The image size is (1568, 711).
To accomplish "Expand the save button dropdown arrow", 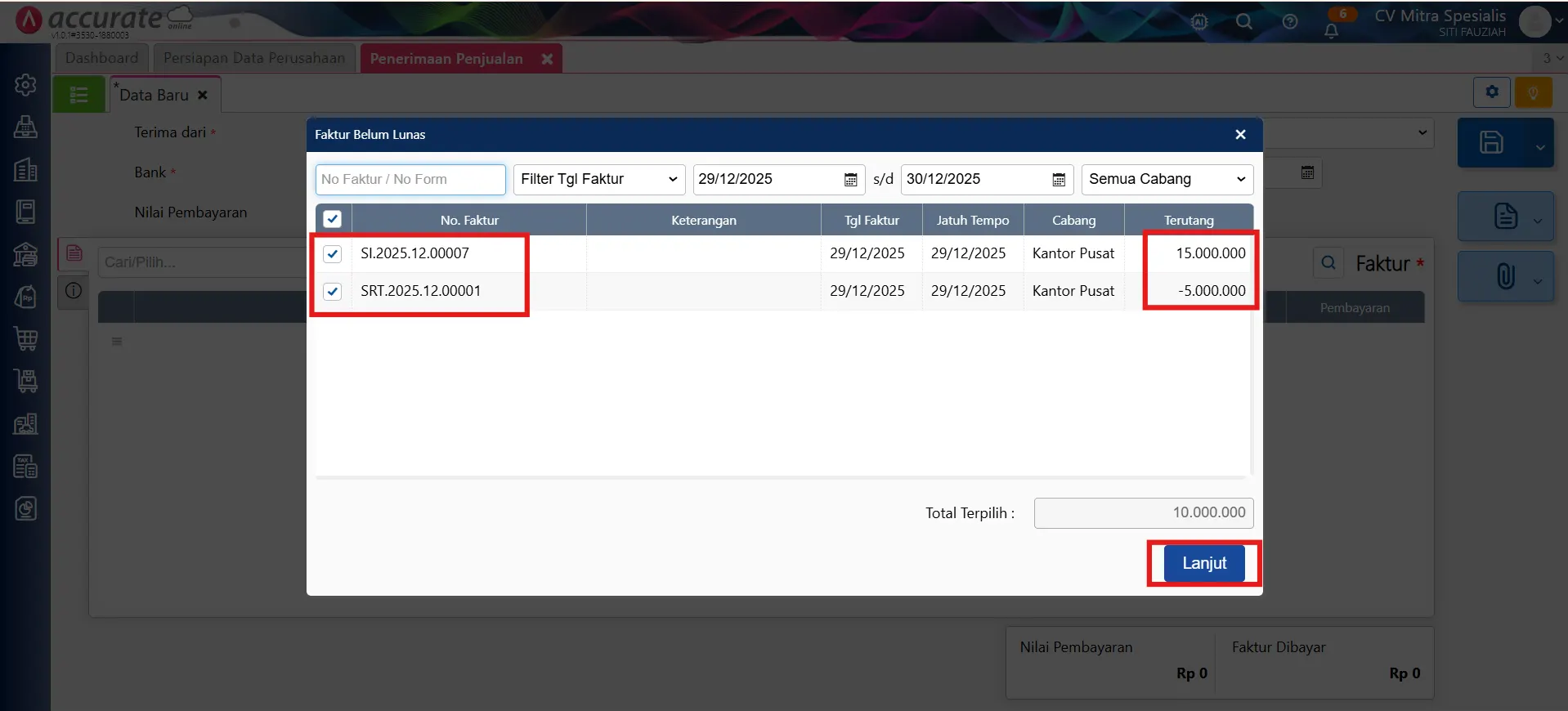I will pyautogui.click(x=1539, y=147).
